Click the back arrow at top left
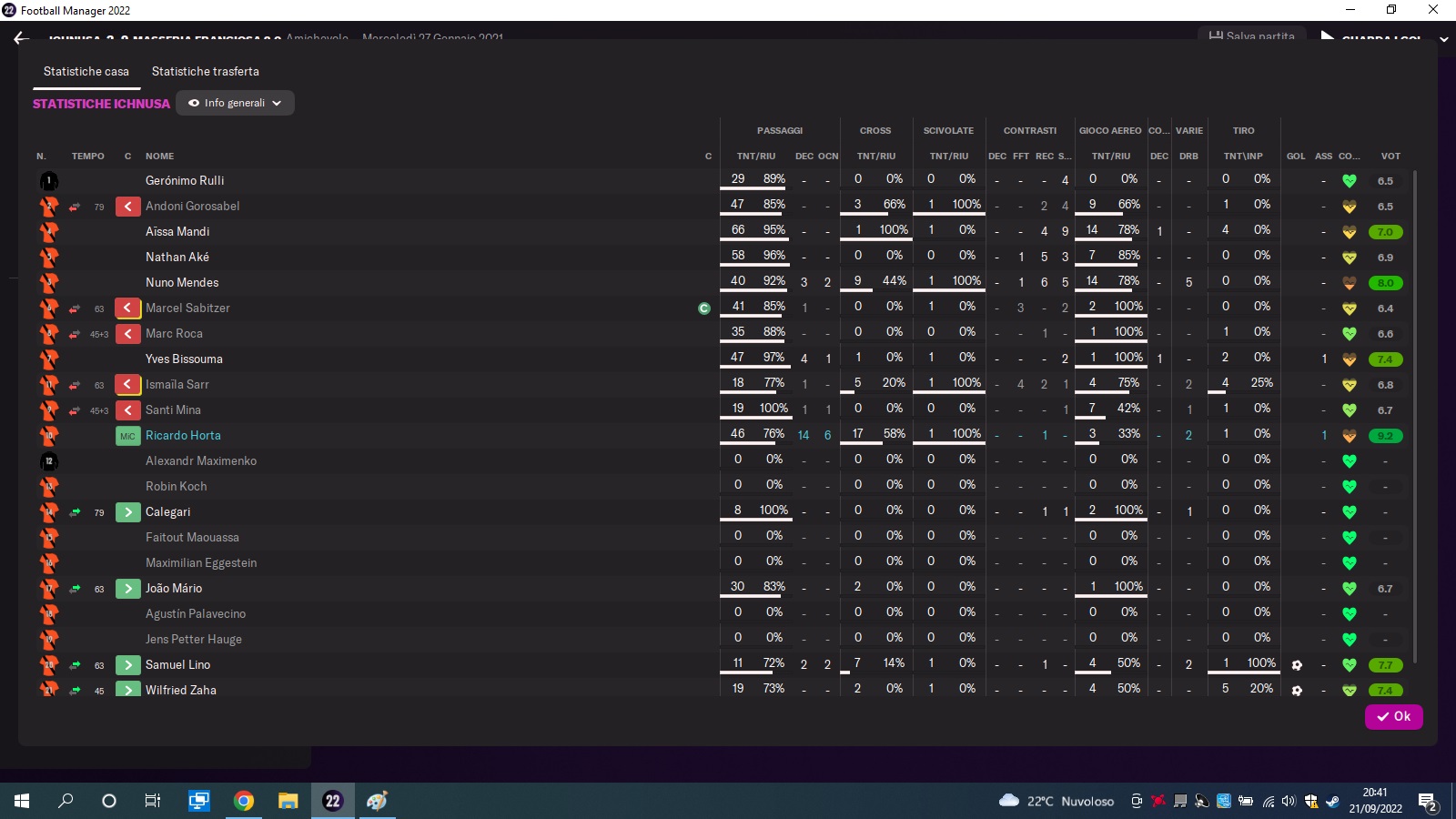This screenshot has width=1456, height=819. point(21,38)
